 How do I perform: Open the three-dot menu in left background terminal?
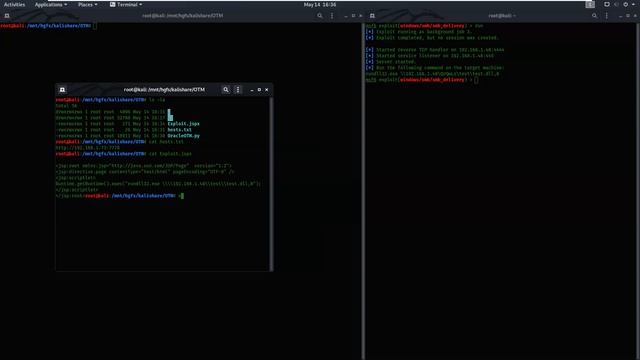click(332, 16)
